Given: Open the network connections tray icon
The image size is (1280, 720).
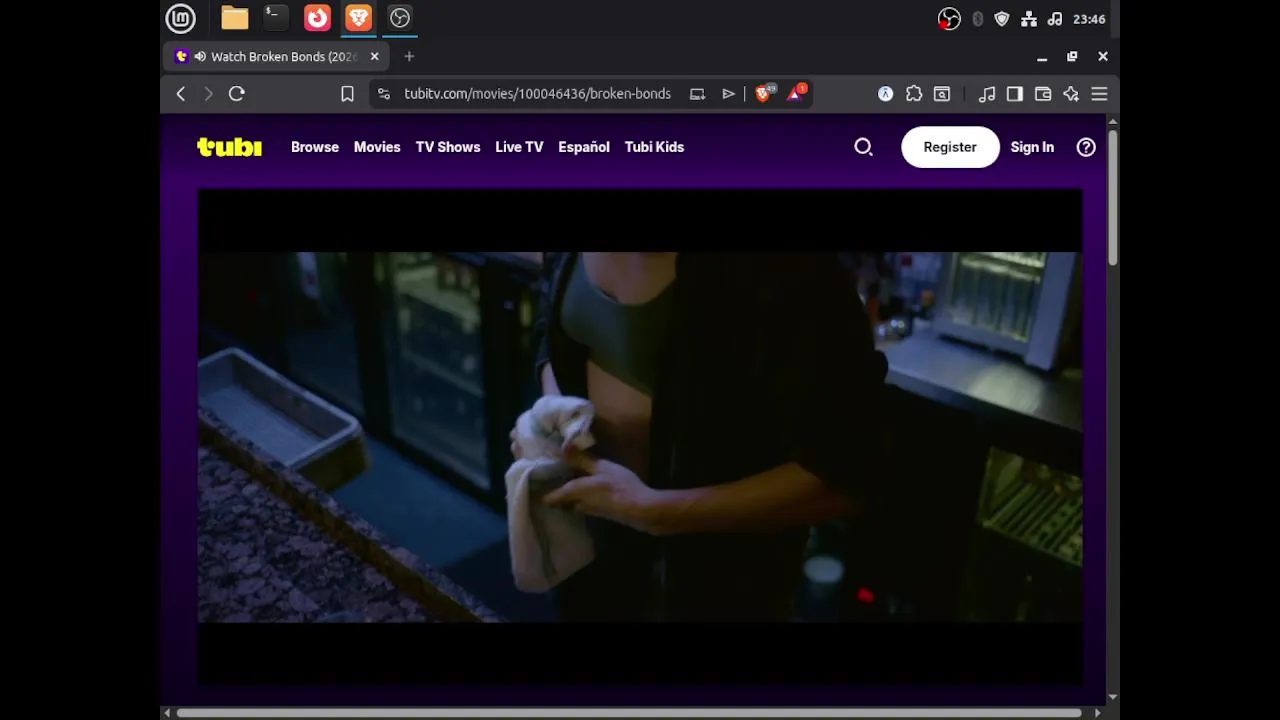Looking at the screenshot, I should (1029, 19).
